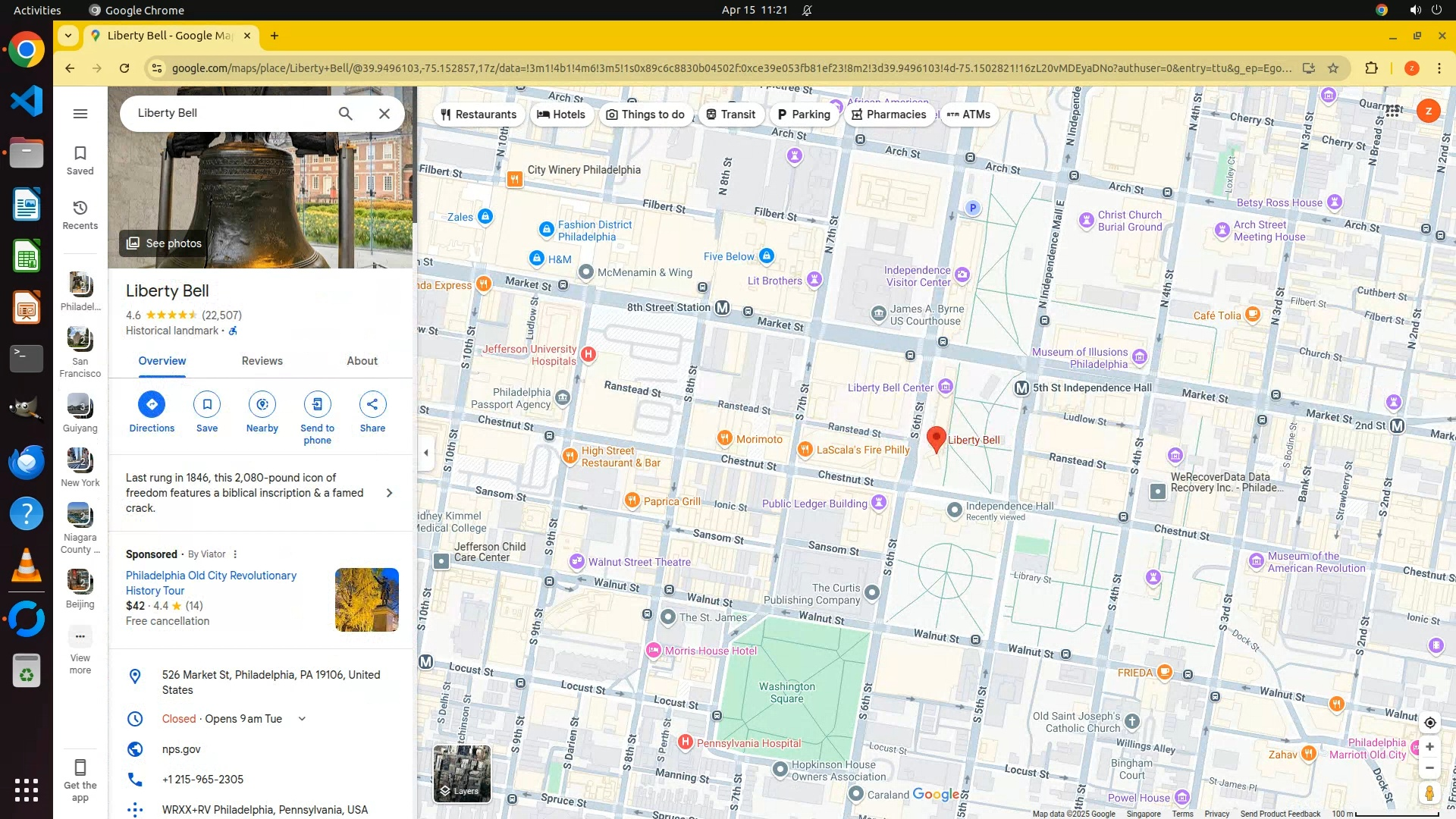Click the Nearby search icon
The width and height of the screenshot is (1456, 819).
point(262,404)
